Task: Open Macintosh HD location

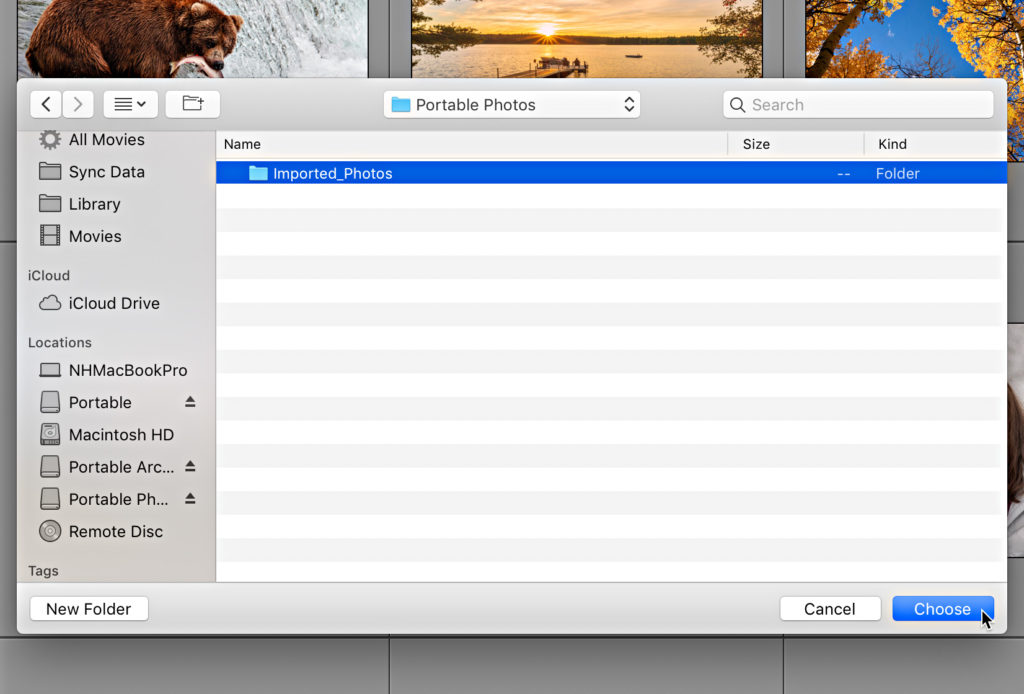Action: pyautogui.click(x=120, y=435)
